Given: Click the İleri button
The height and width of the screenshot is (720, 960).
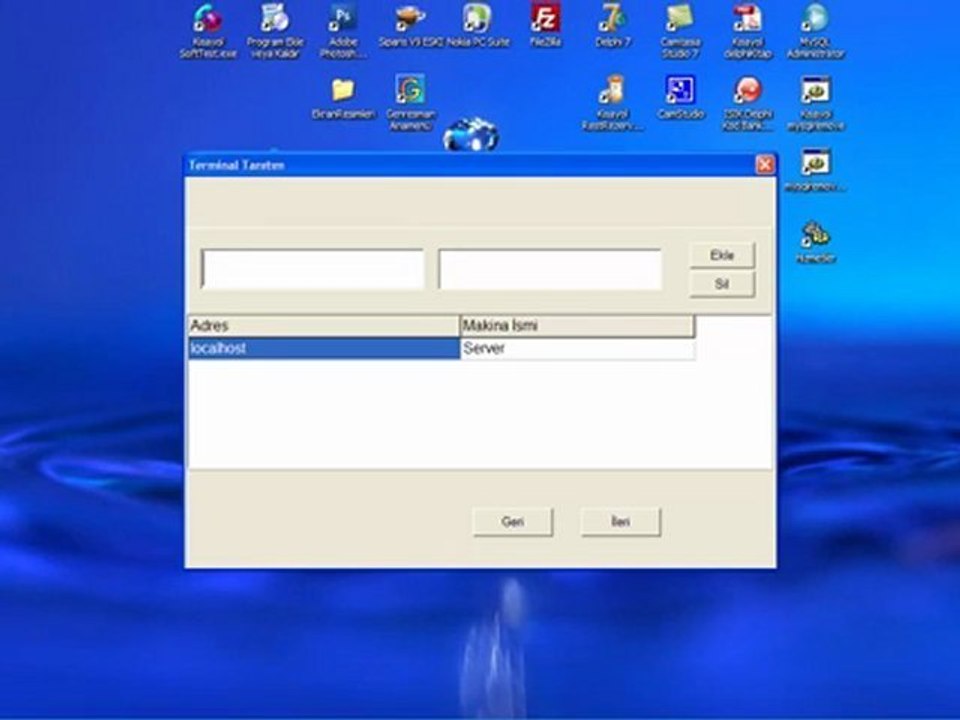Looking at the screenshot, I should tap(620, 522).
